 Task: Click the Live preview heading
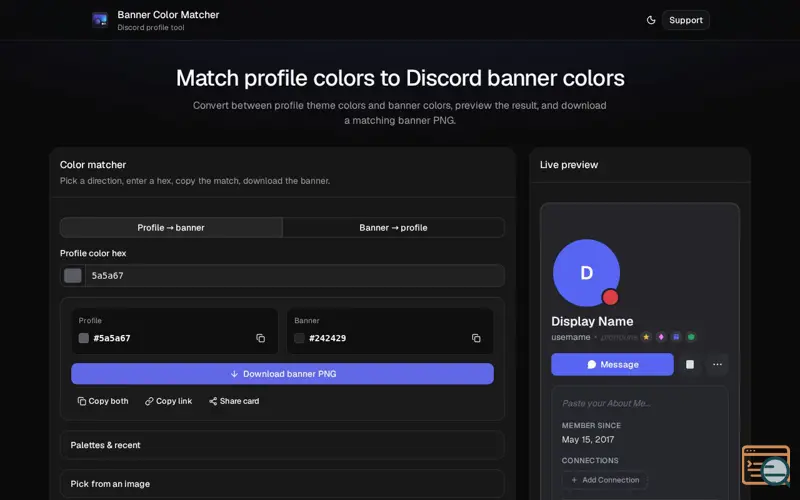(x=569, y=165)
